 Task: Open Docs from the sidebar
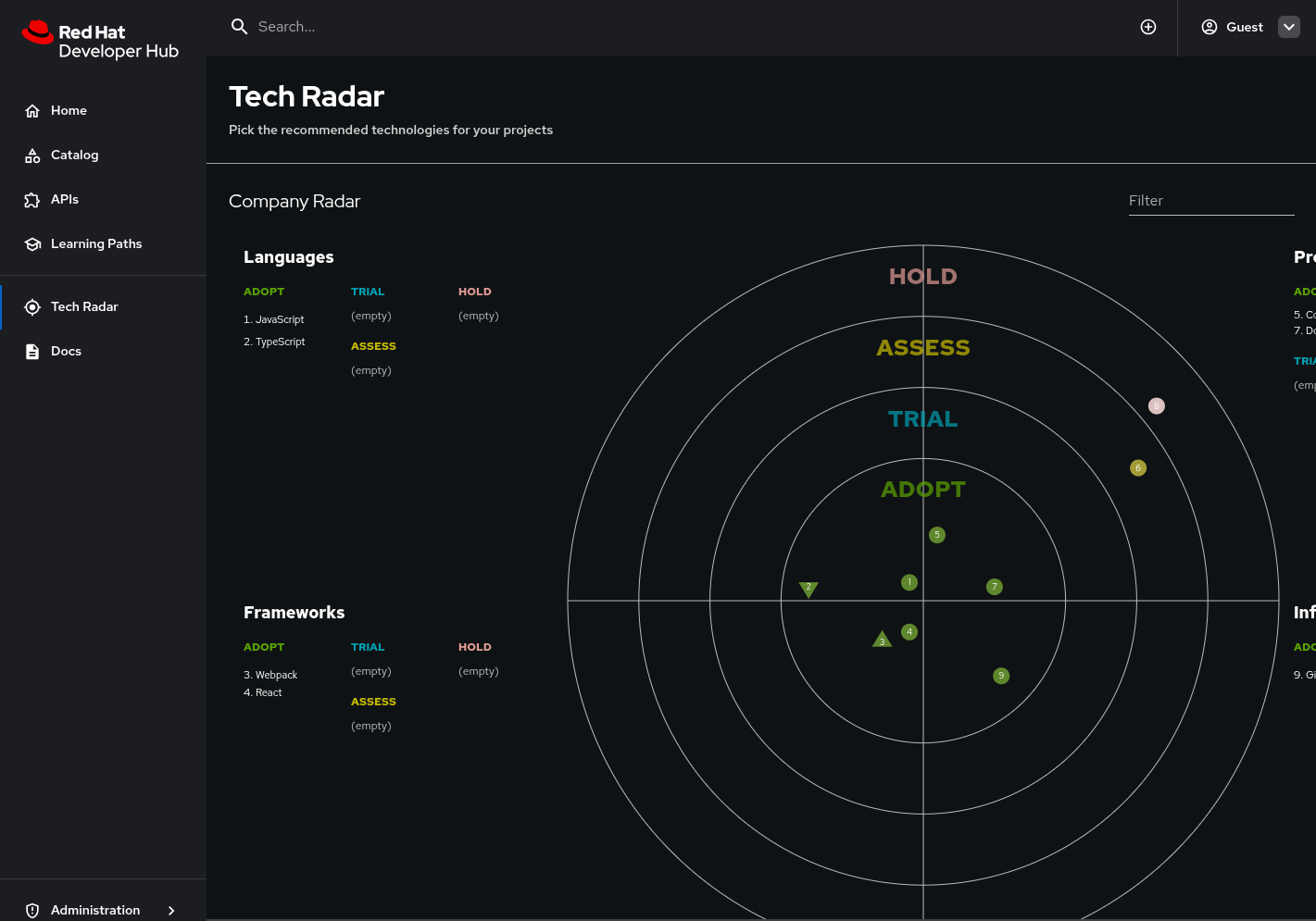click(103, 352)
